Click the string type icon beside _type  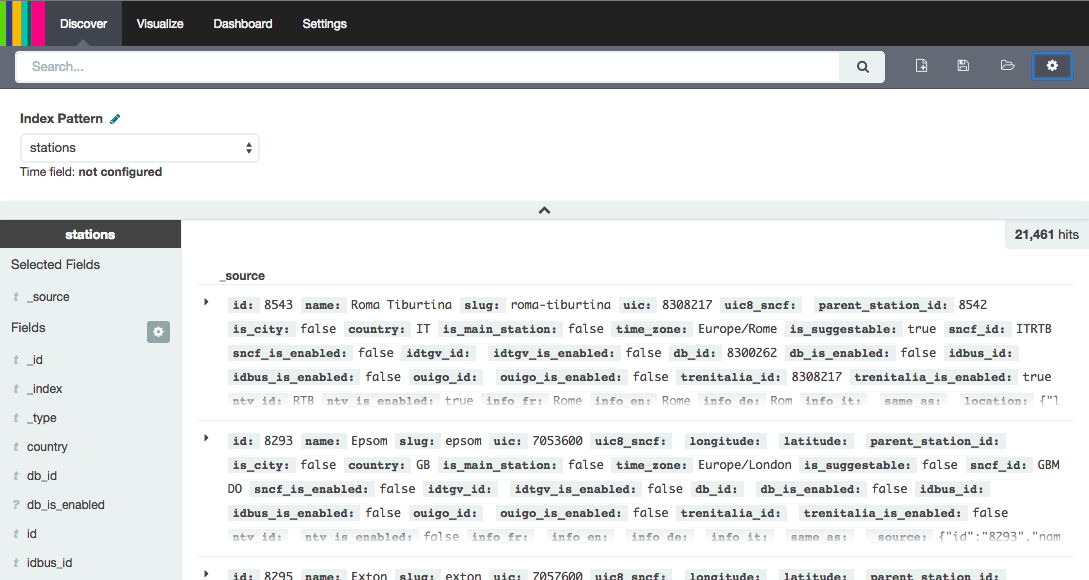click(x=16, y=418)
